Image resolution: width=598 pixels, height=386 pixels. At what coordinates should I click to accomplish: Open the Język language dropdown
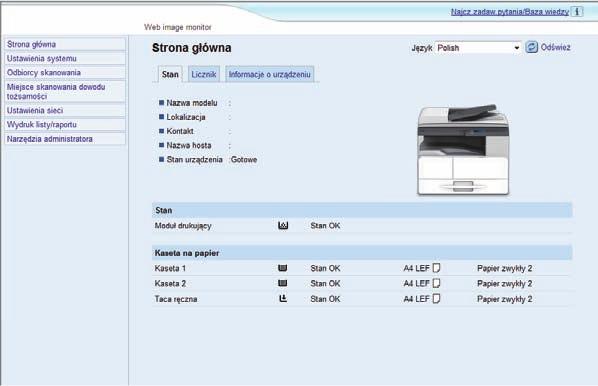[478, 48]
